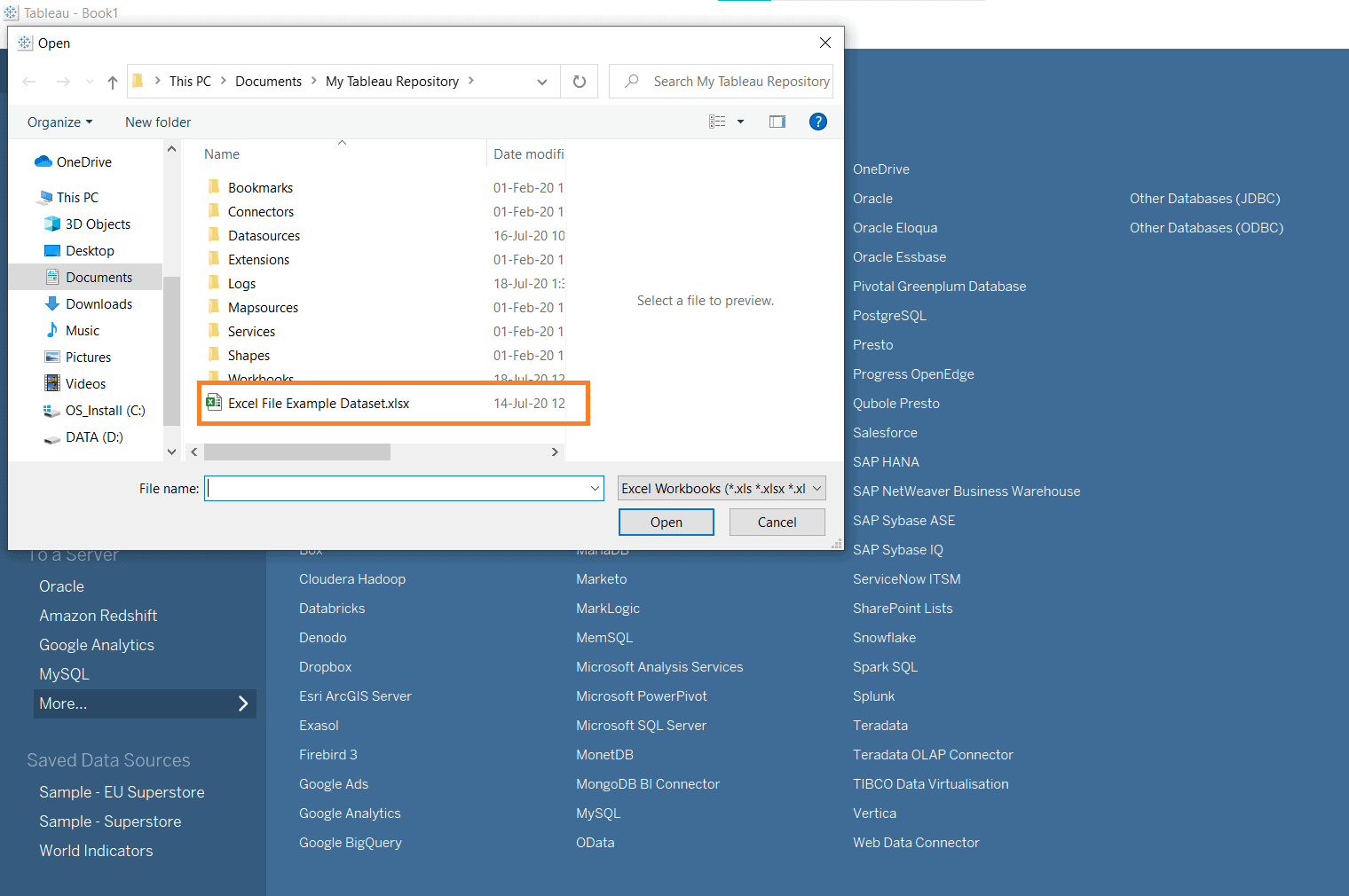Toggle the preview pane icon
This screenshot has width=1349, height=896.
click(777, 122)
